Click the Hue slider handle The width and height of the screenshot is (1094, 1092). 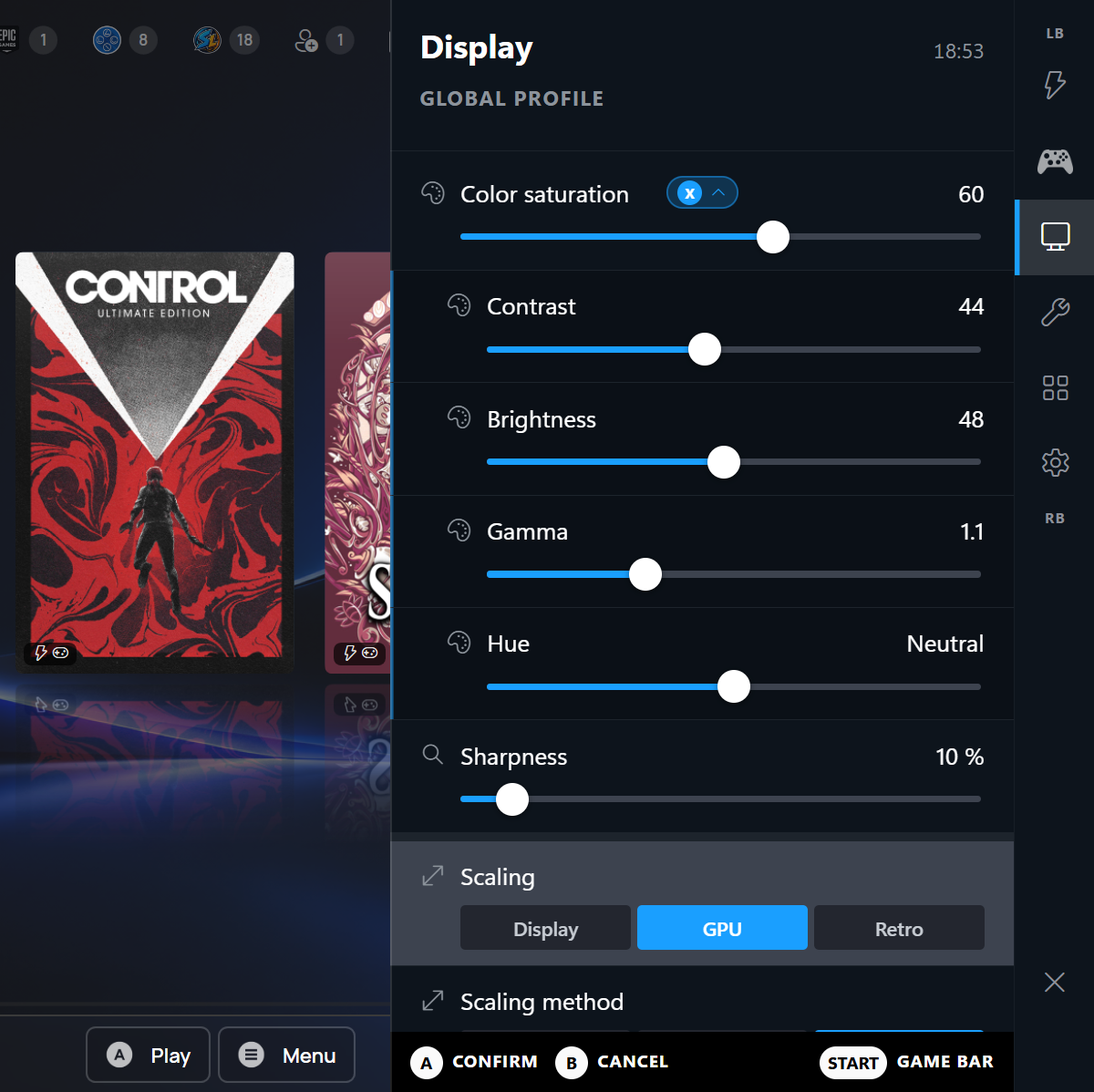click(734, 686)
